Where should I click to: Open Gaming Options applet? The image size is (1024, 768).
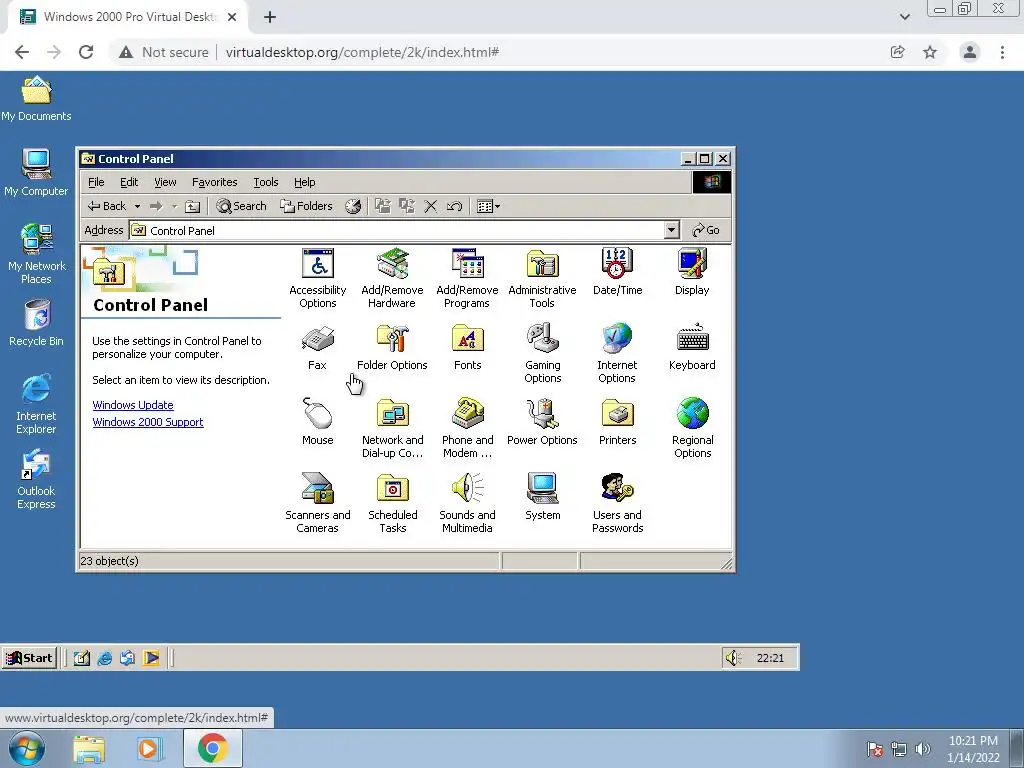(x=543, y=353)
